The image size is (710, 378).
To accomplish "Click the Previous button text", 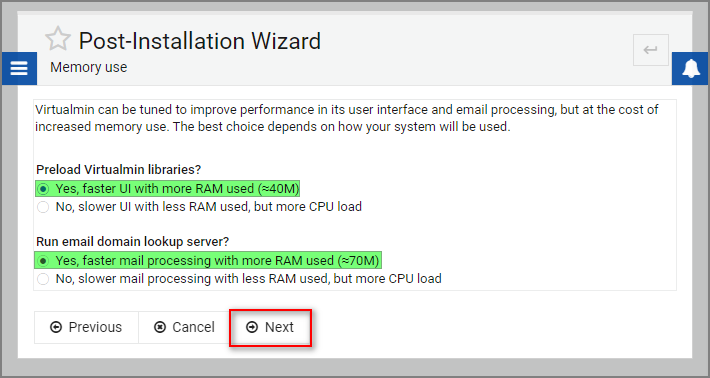I will click(x=95, y=327).
